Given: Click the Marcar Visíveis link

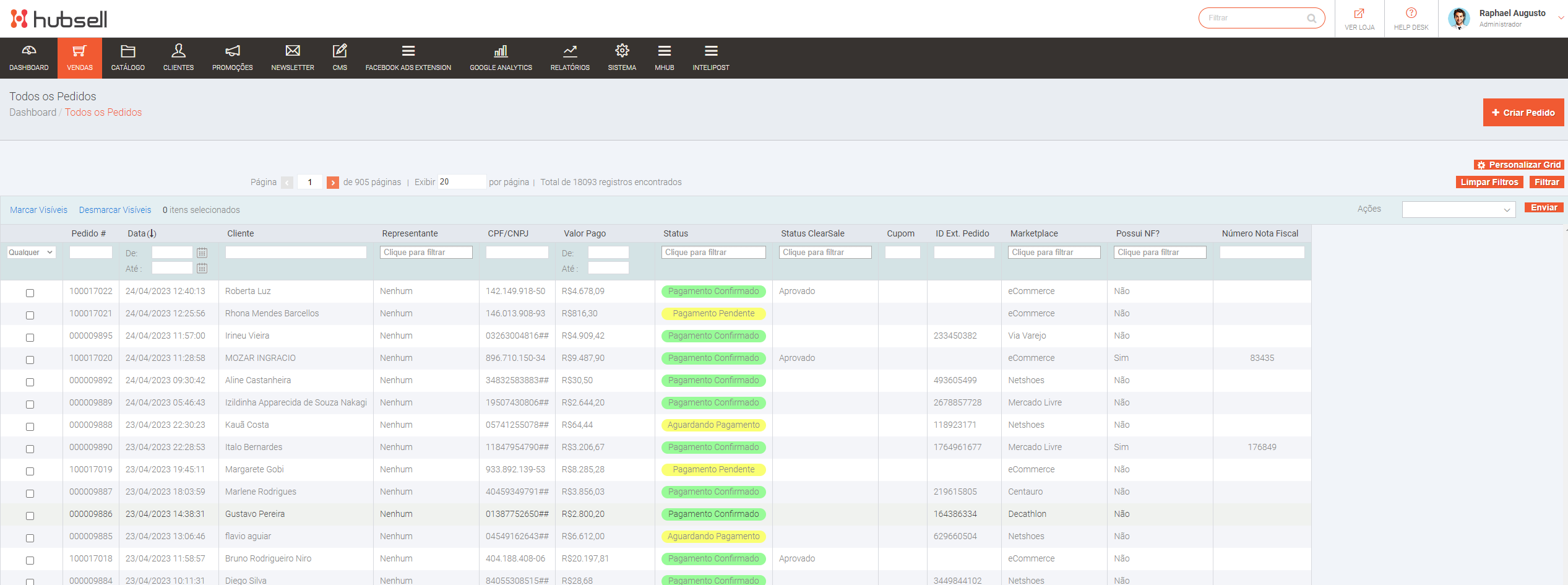Looking at the screenshot, I should pos(38,210).
